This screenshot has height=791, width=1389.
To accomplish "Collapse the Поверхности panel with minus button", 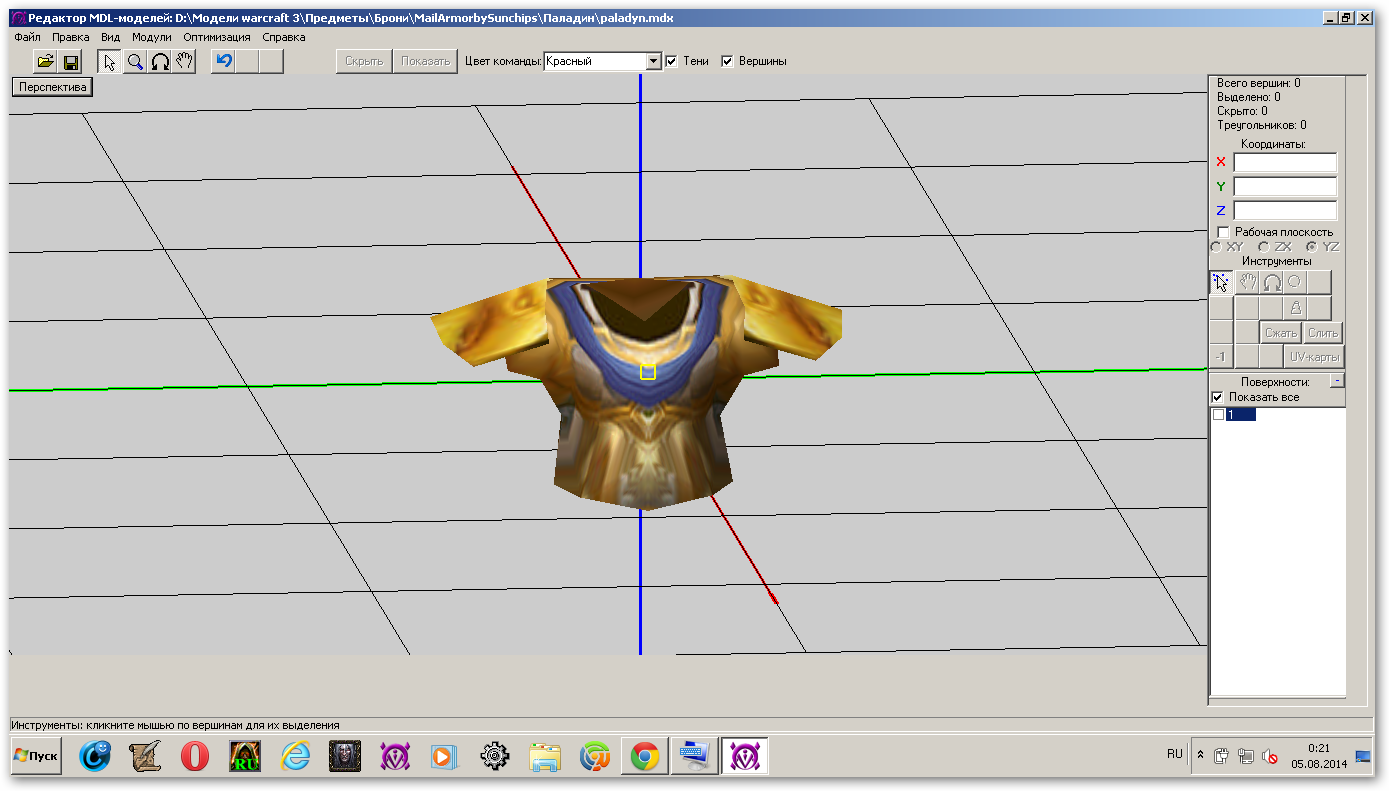I will tap(1337, 381).
